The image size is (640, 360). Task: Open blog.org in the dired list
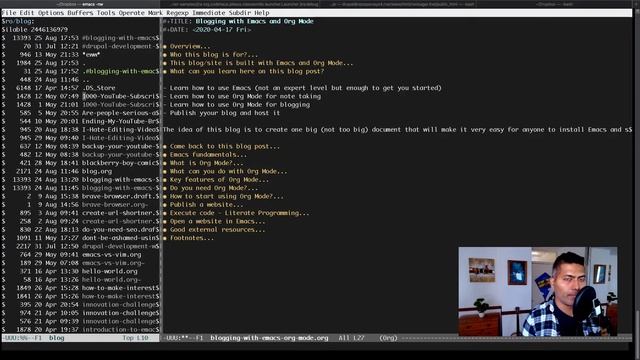point(97,171)
